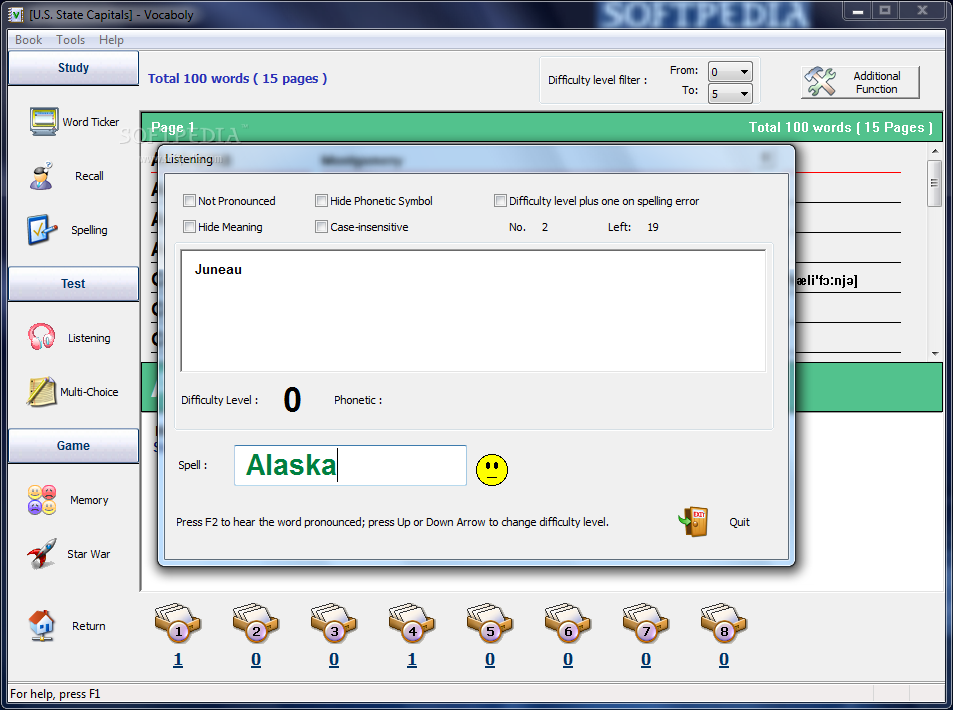The image size is (953, 710).
Task: Open card box number 2
Action: tap(256, 623)
